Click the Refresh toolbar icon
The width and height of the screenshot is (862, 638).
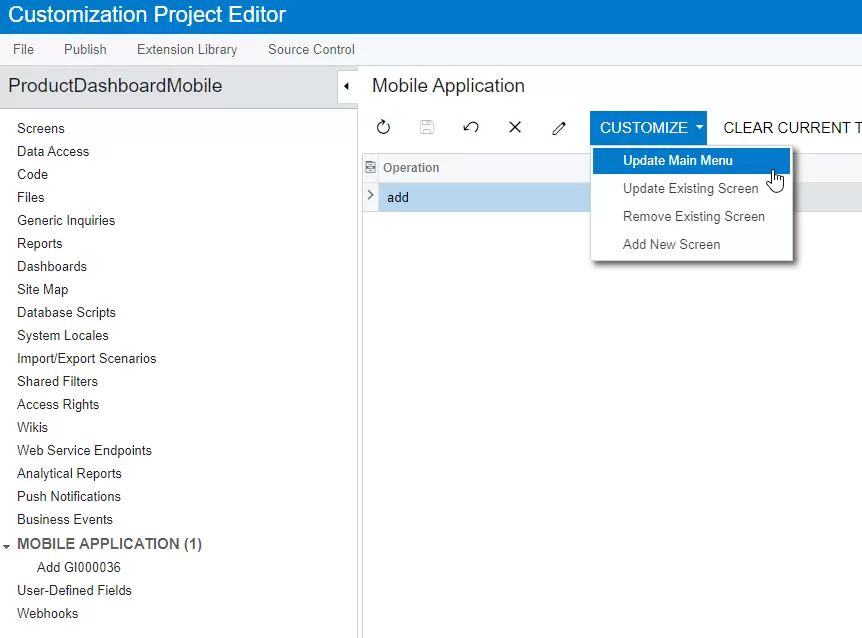[383, 128]
